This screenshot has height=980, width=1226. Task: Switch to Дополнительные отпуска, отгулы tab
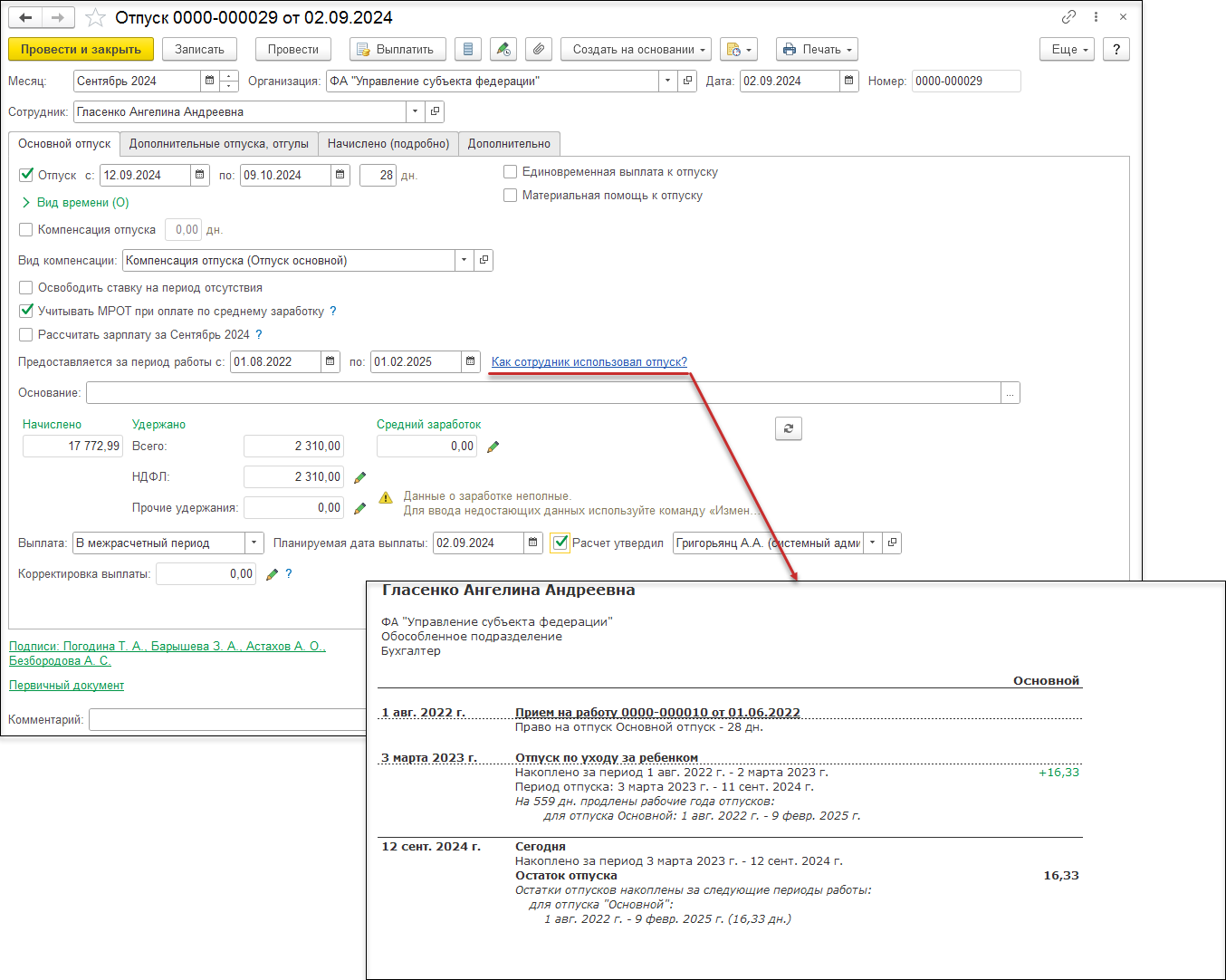coord(218,143)
